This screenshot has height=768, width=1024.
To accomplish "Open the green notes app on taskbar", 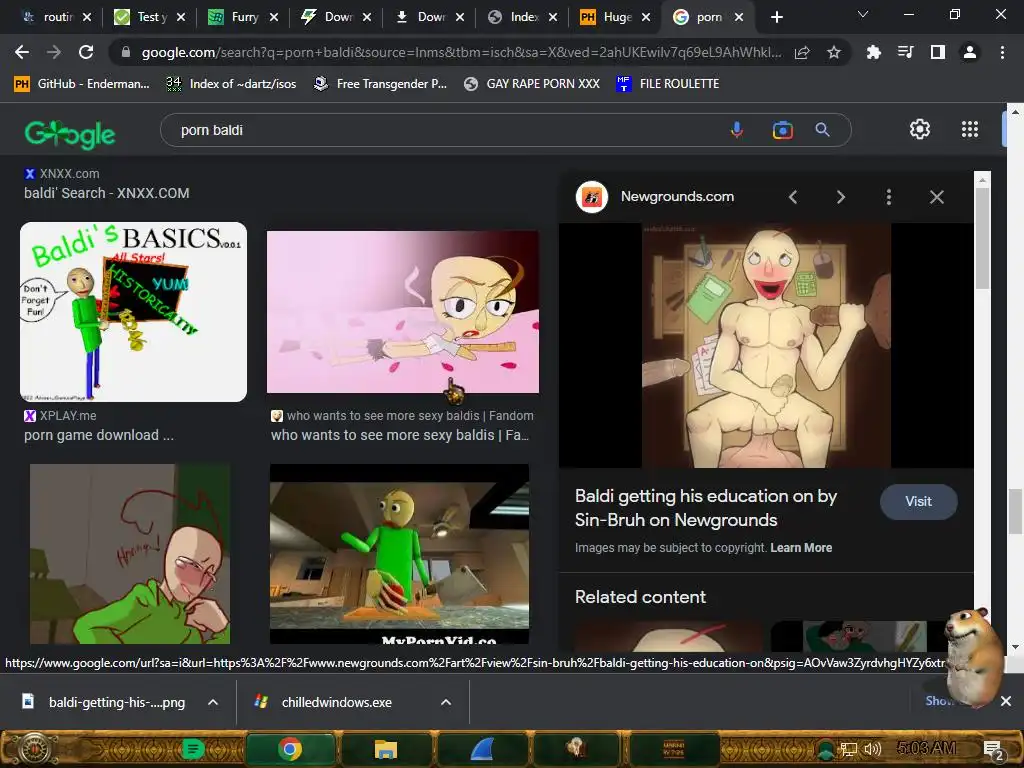I will tap(193, 748).
